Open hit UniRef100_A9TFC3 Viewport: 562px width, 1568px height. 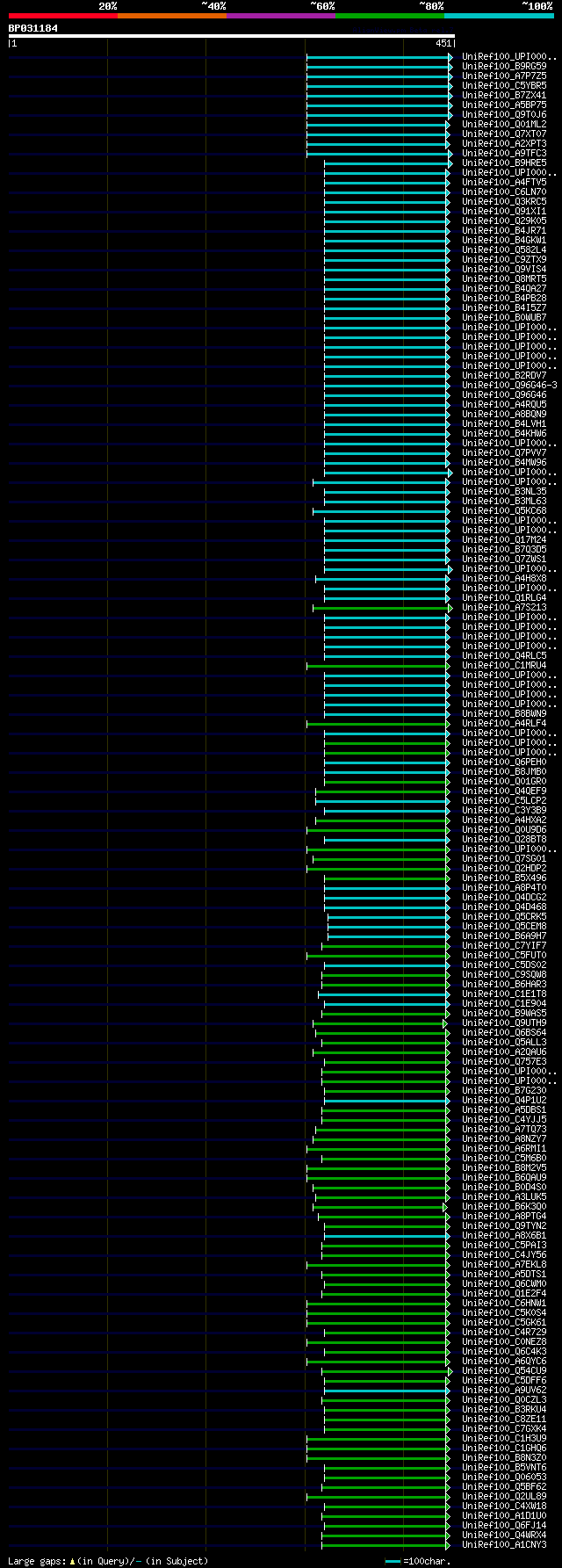point(504,153)
